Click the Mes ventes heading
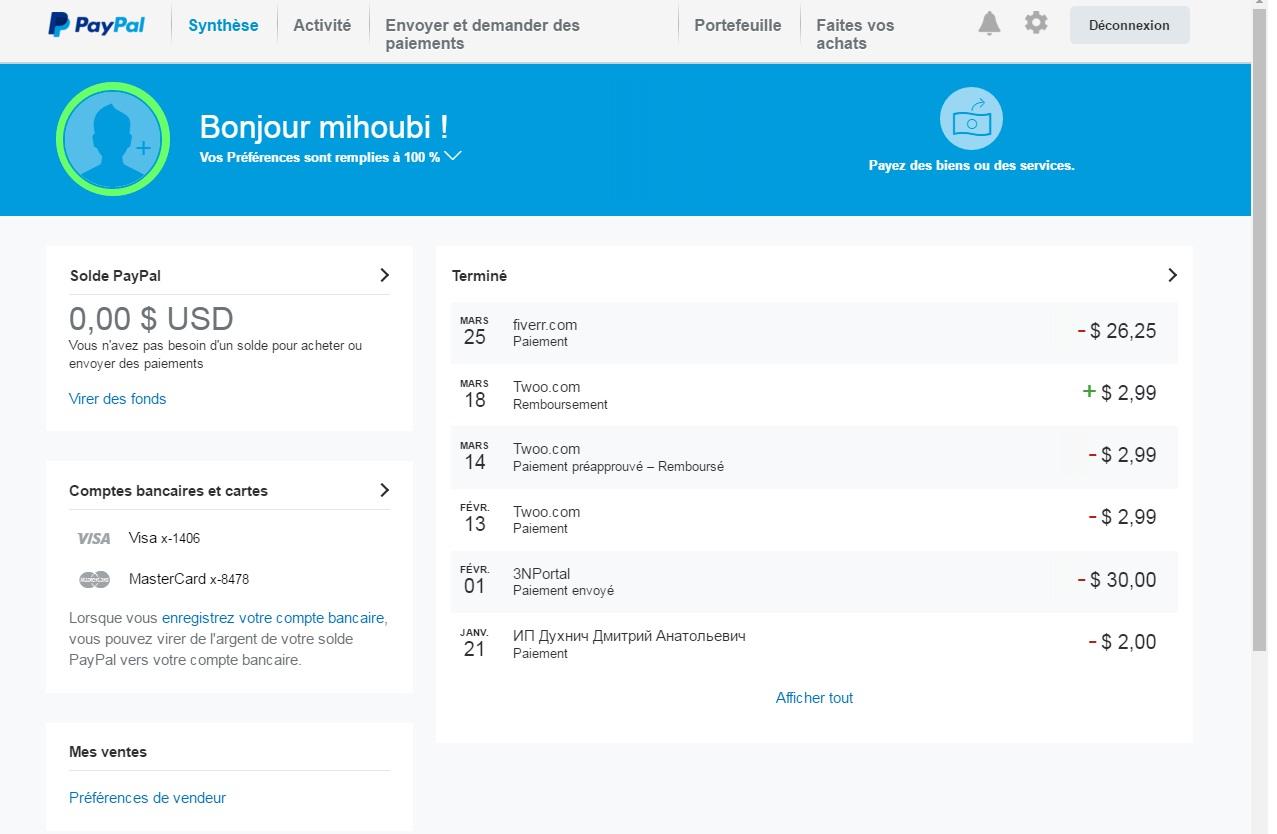The image size is (1277, 834). click(108, 752)
